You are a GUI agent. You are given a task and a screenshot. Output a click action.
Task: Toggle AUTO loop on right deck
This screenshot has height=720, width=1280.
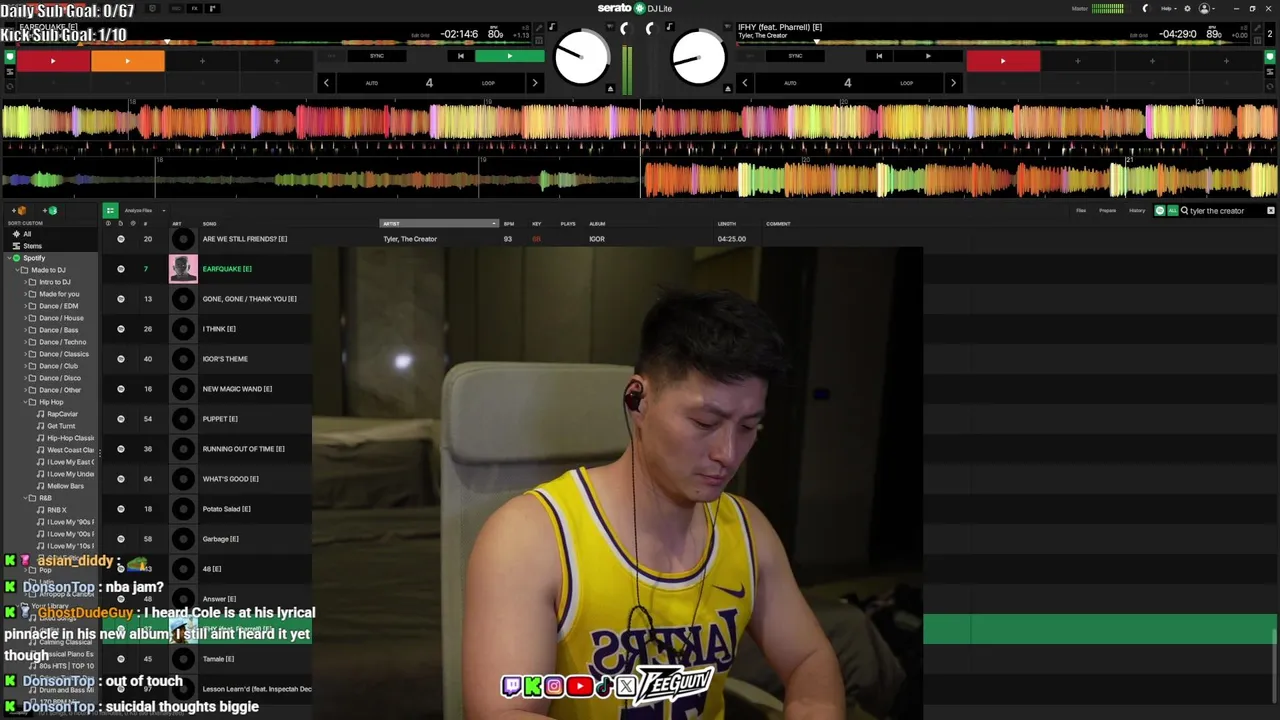[x=790, y=83]
